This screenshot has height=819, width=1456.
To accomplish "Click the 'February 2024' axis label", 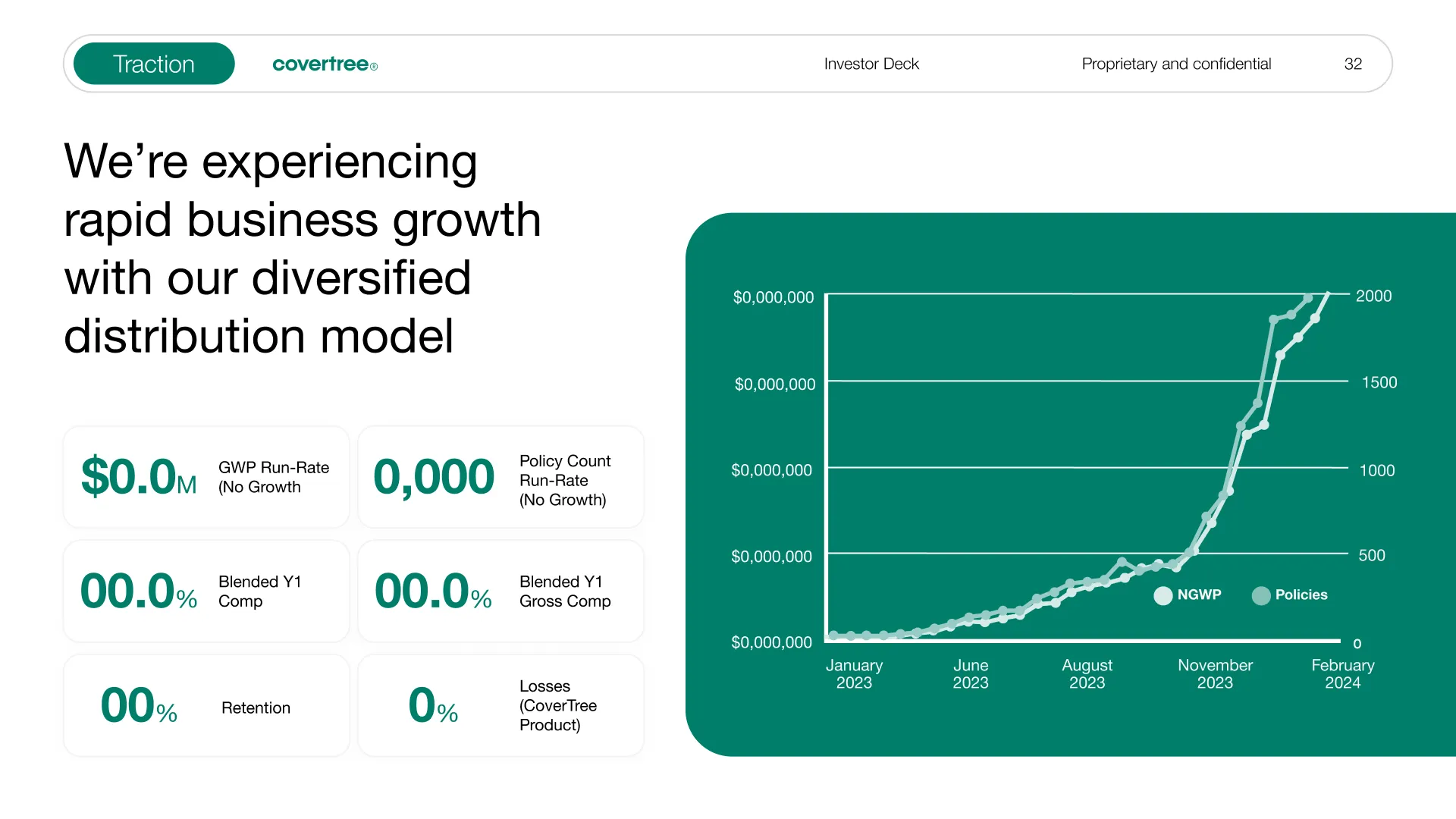I will coord(1343,673).
